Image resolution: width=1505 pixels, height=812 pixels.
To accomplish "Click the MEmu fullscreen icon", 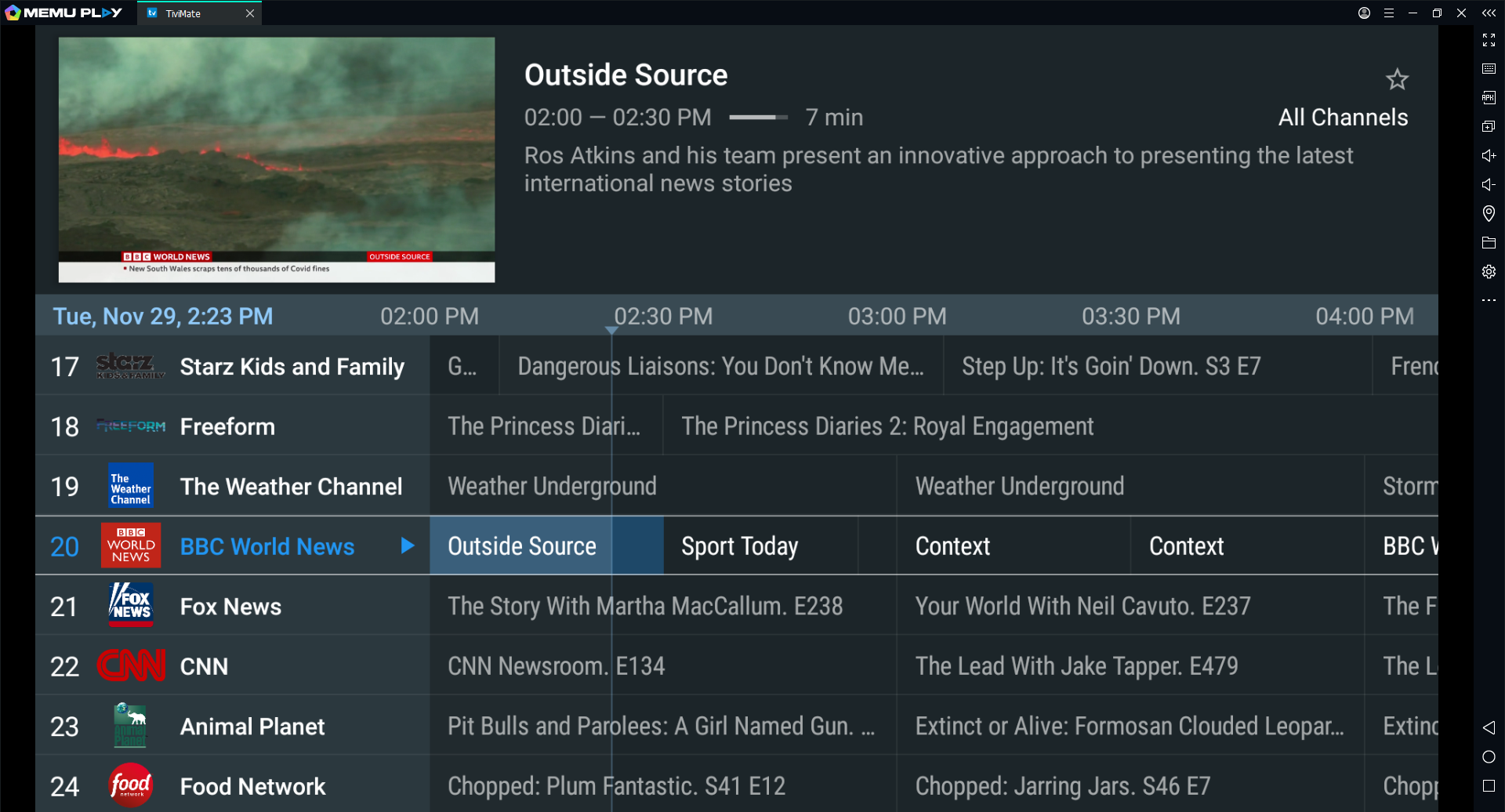I will pyautogui.click(x=1489, y=40).
